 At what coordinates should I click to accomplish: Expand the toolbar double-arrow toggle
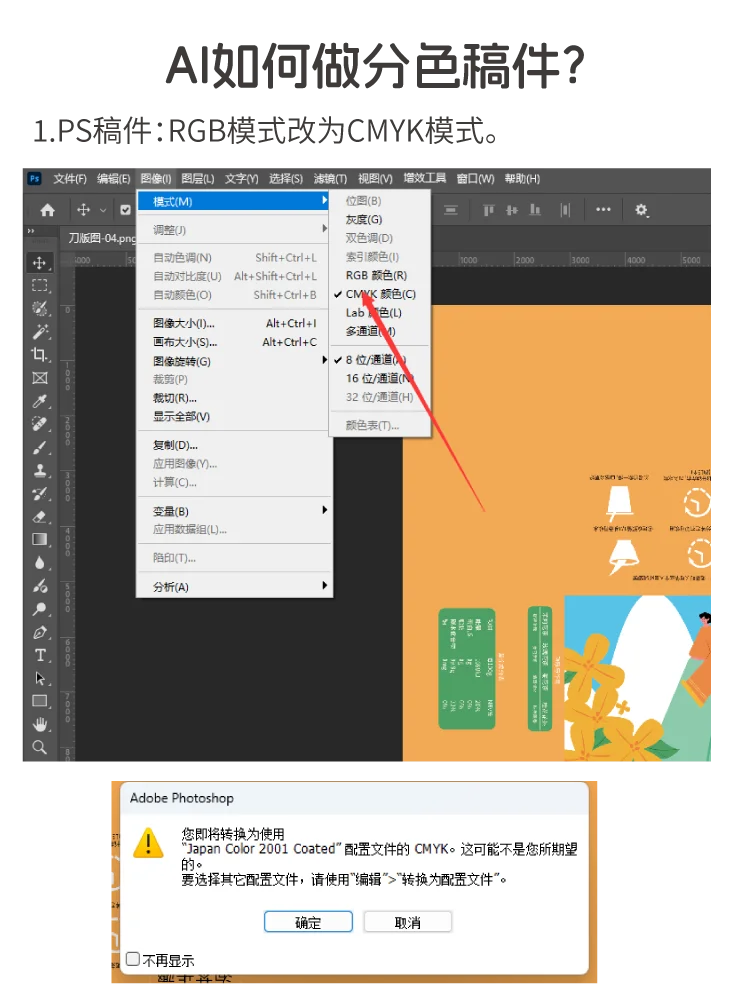[x=31, y=231]
